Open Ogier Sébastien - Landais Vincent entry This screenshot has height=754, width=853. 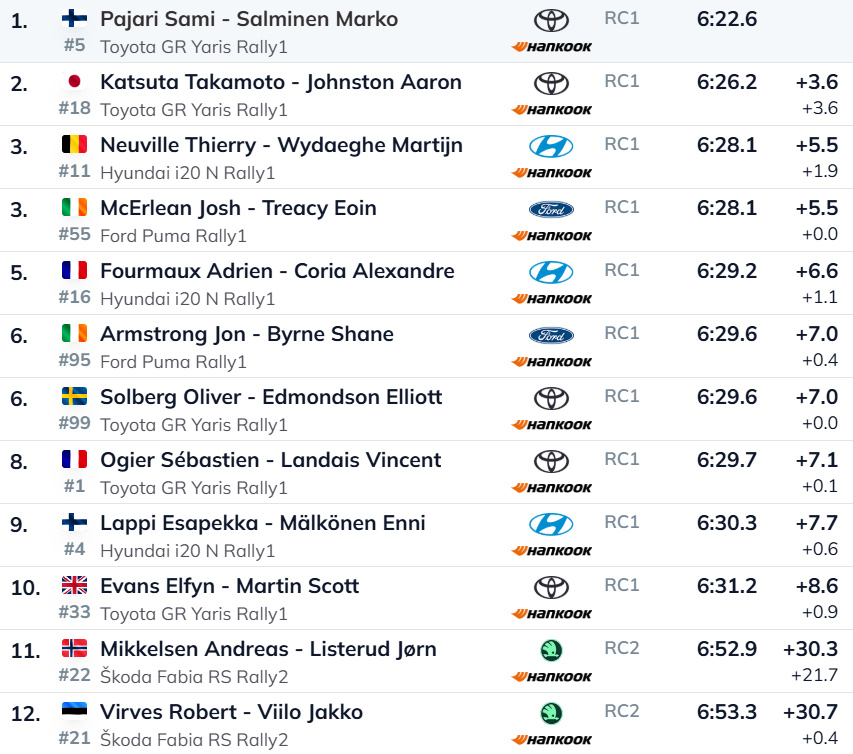(270, 460)
